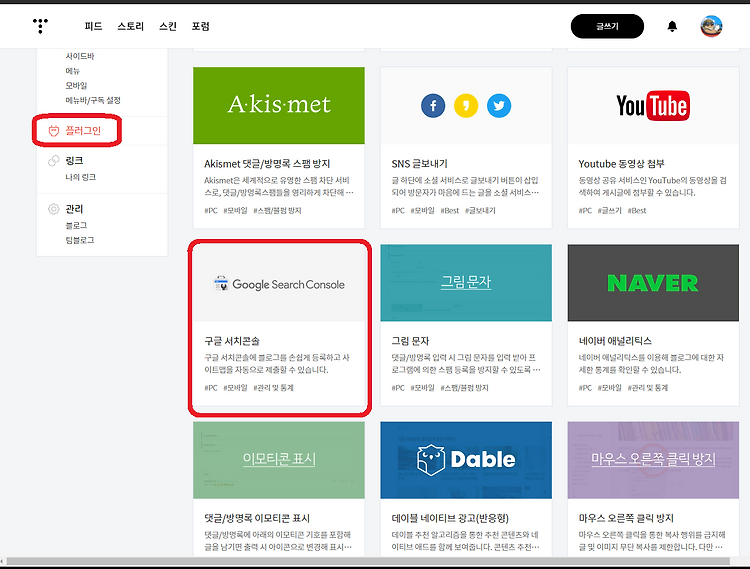Open the YouTube plugin banner
Screen dimensions: 750x569
653,105
